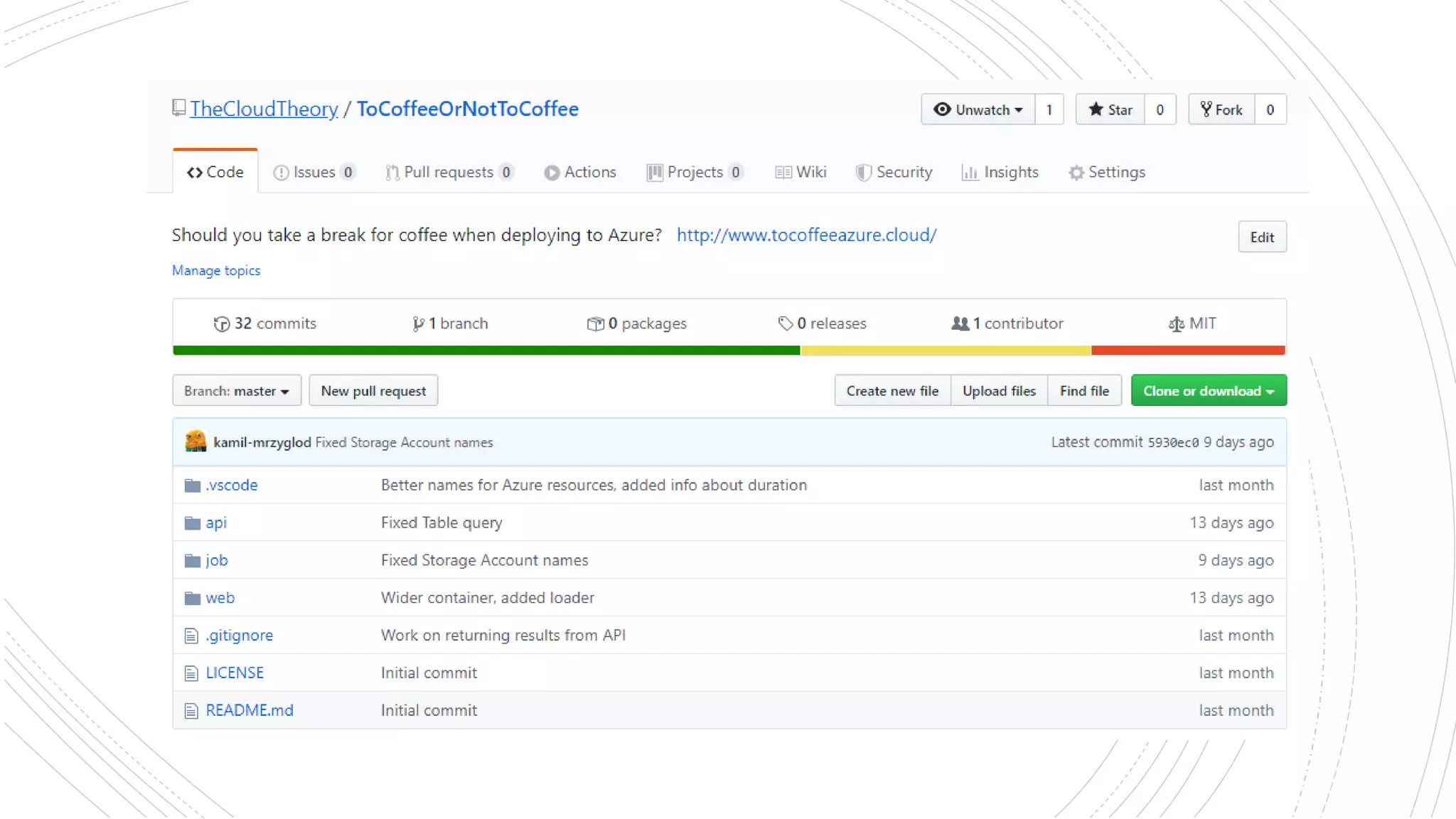This screenshot has width=1456, height=819.
Task: Open the Unwatch notifications dropdown
Action: coord(978,109)
